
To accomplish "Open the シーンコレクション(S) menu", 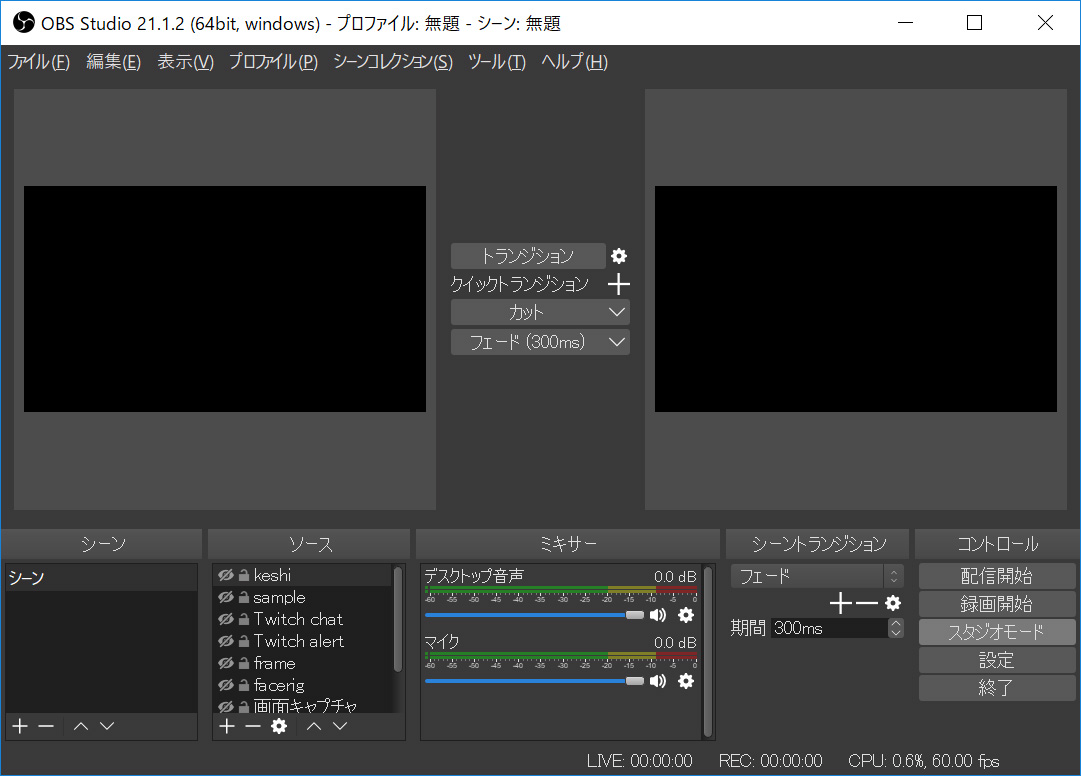I will (392, 62).
